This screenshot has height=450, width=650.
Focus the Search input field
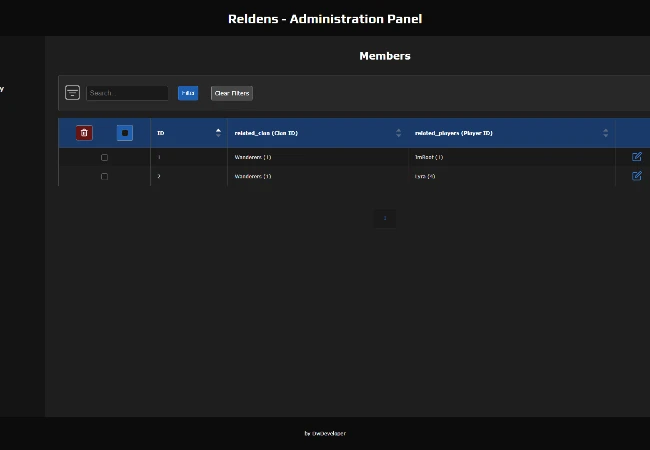pyautogui.click(x=127, y=93)
